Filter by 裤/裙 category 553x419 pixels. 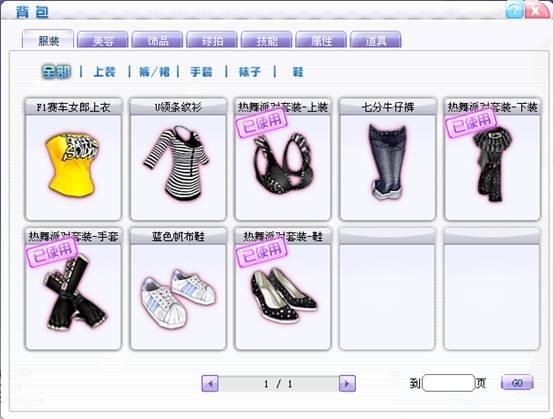(154, 72)
